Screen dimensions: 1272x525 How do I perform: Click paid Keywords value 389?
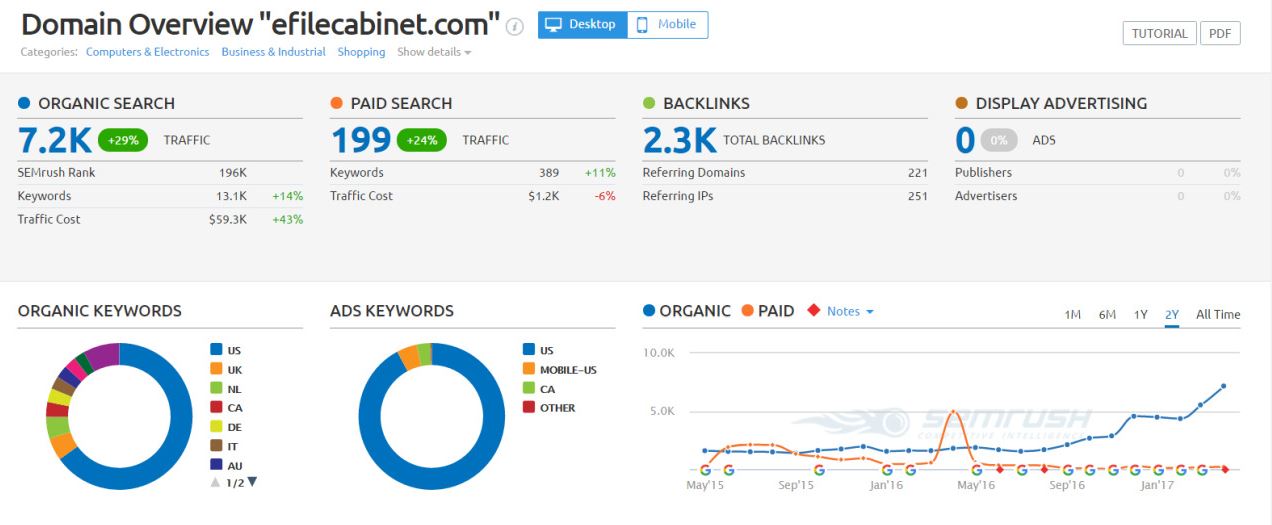548,173
